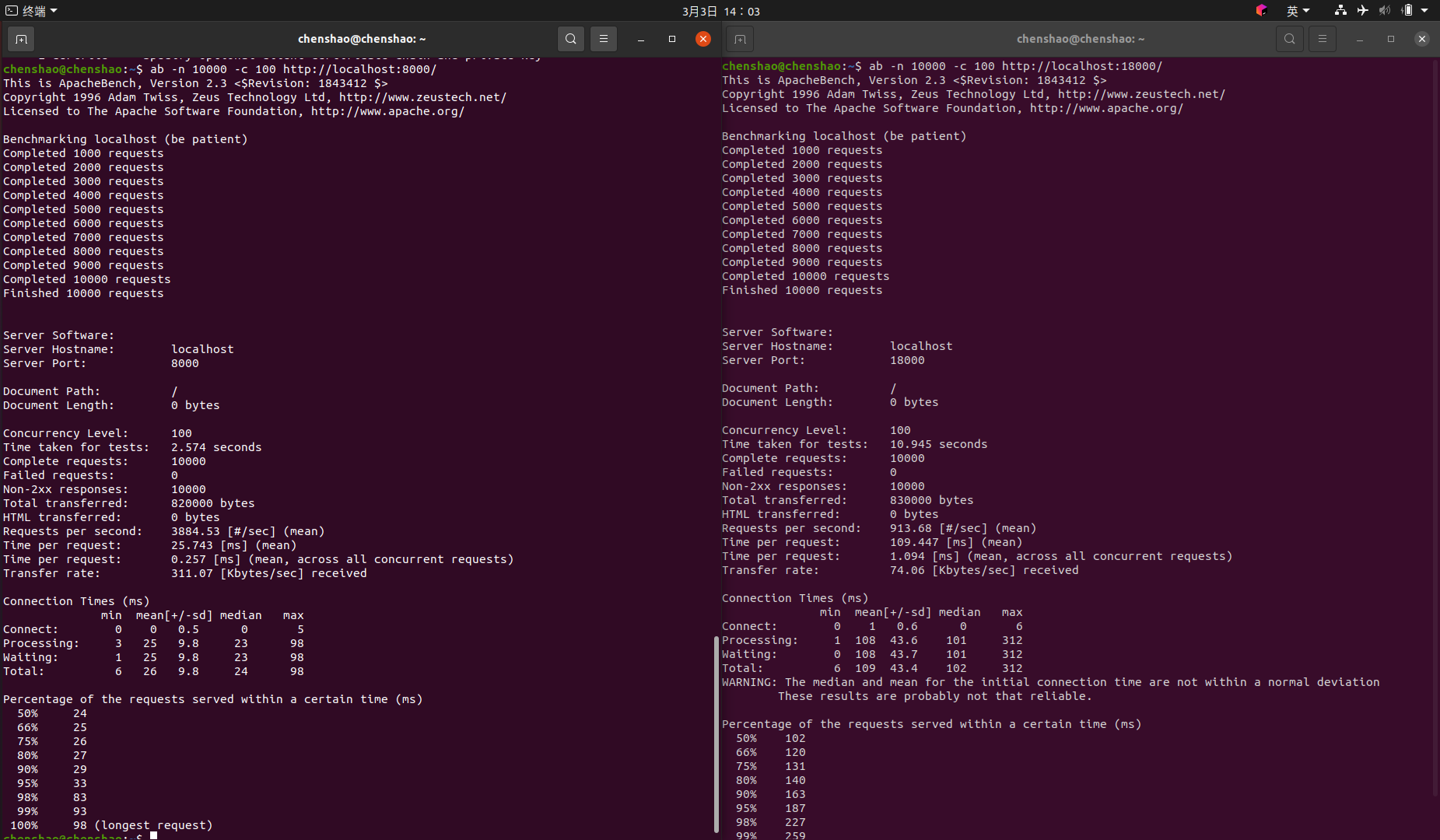This screenshot has height=840, width=1440.
Task: Click the battery charging tray icon
Action: (1407, 10)
